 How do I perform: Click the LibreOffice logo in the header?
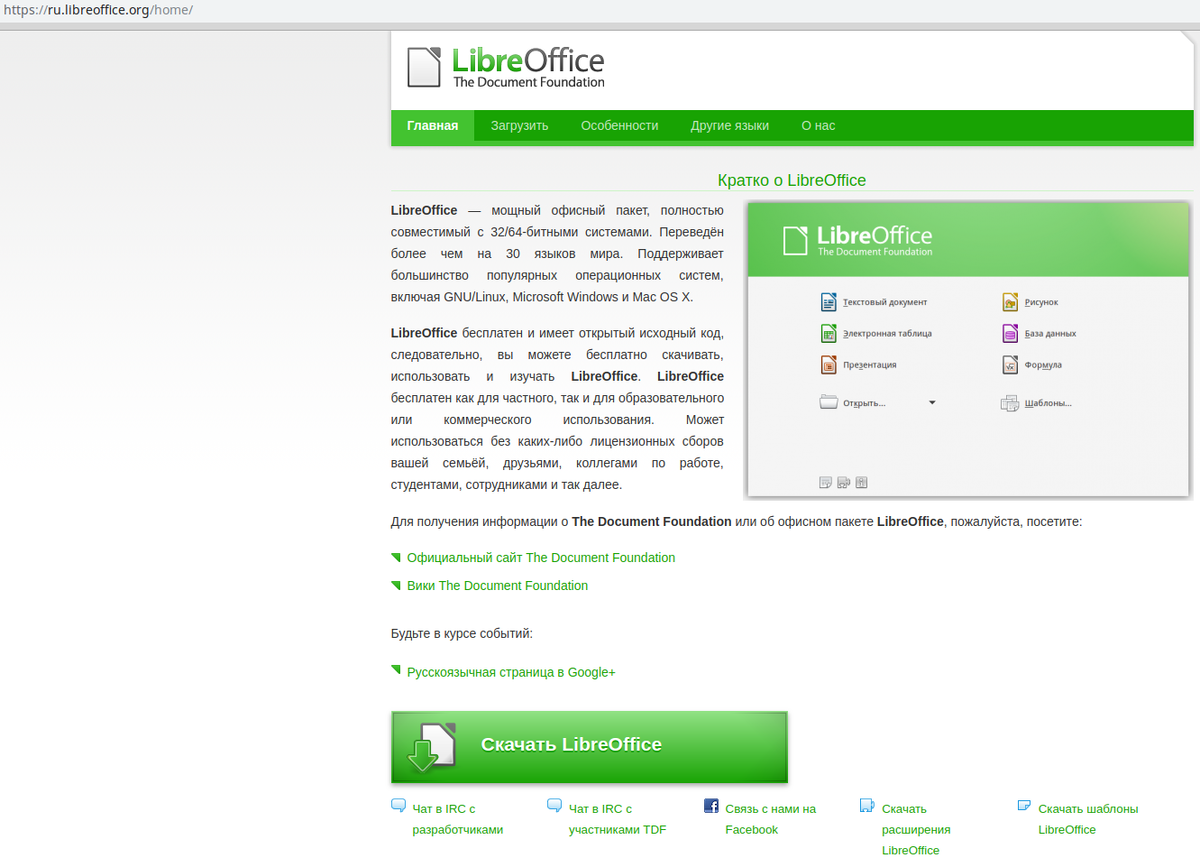(x=505, y=68)
